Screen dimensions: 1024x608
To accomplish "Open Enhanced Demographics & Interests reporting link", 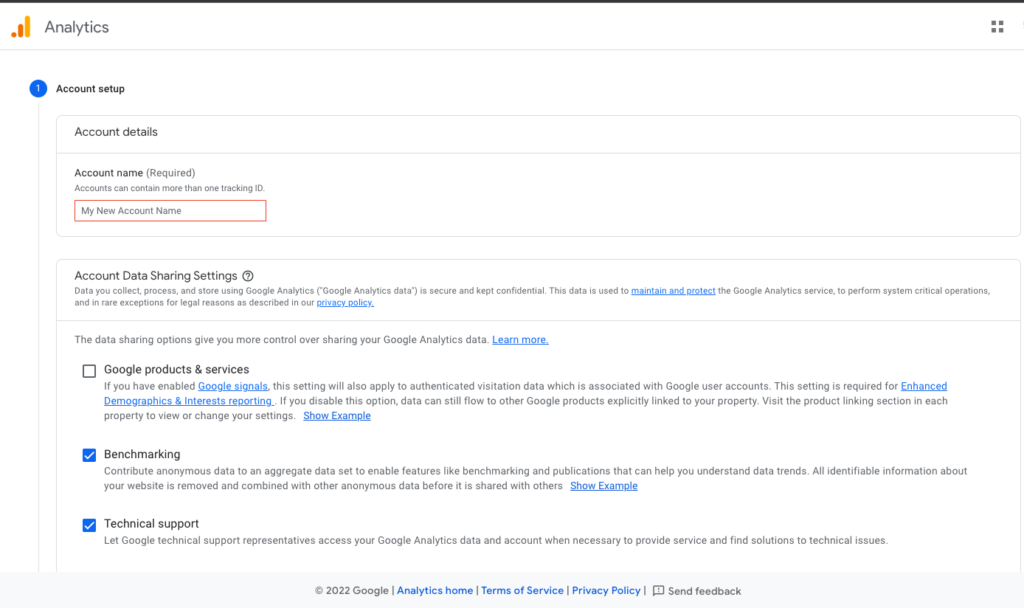I will click(x=923, y=386).
